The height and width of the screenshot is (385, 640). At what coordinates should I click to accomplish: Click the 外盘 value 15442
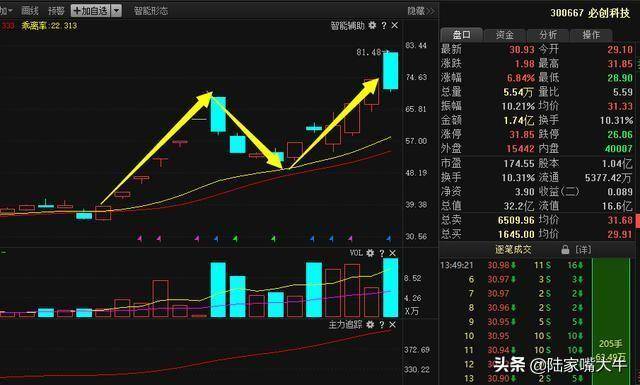click(520, 149)
